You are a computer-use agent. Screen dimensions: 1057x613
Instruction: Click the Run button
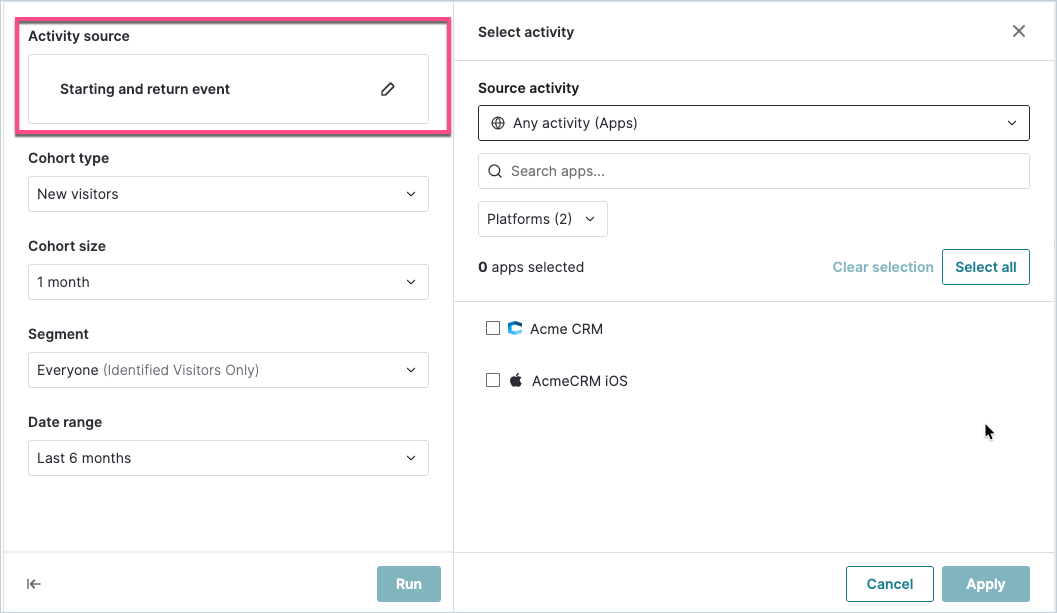[409, 584]
